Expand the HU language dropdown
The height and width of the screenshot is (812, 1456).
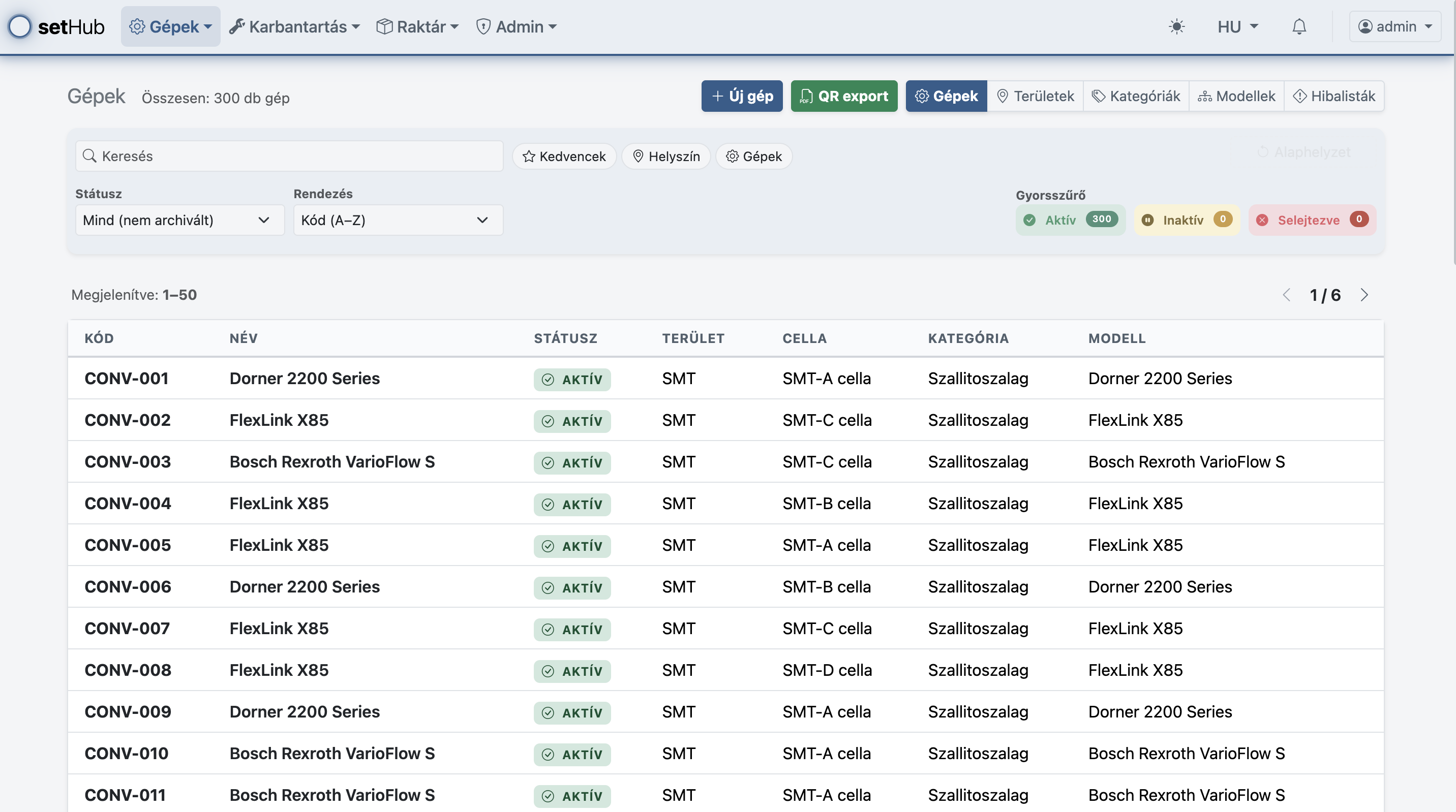(x=1237, y=26)
